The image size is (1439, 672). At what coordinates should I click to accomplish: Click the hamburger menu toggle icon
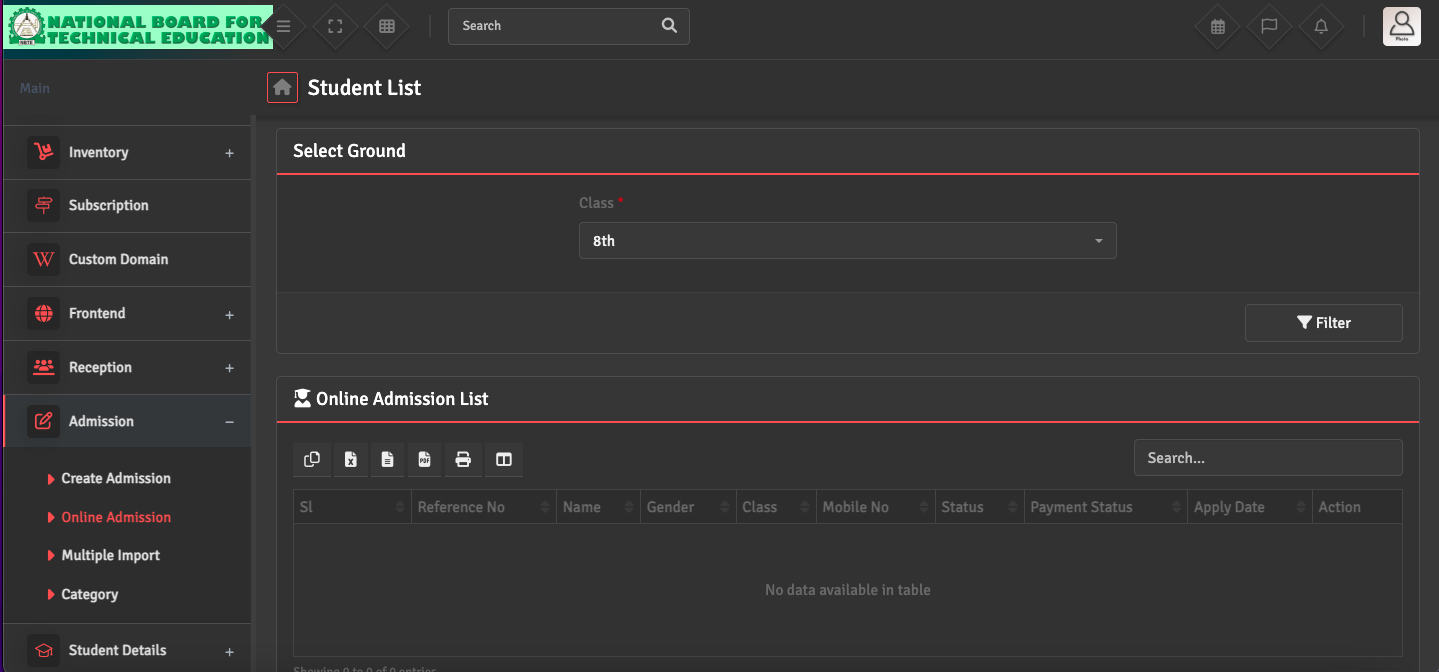click(284, 27)
